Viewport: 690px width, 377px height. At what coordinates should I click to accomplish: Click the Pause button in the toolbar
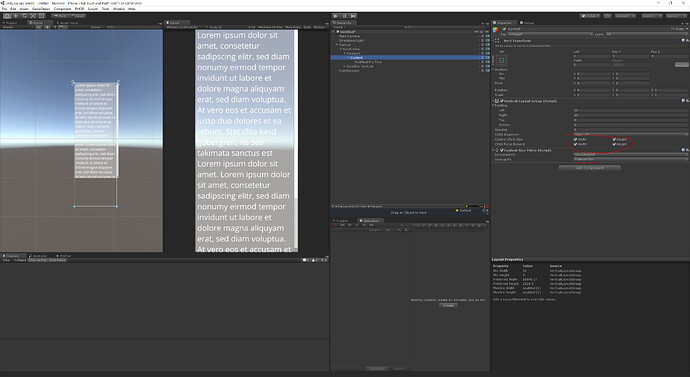tap(345, 16)
